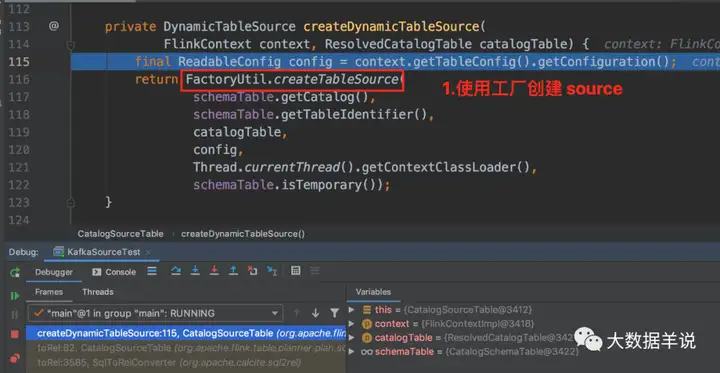Select the Variables tab
Screen dimensions: 720x373
click(373, 292)
